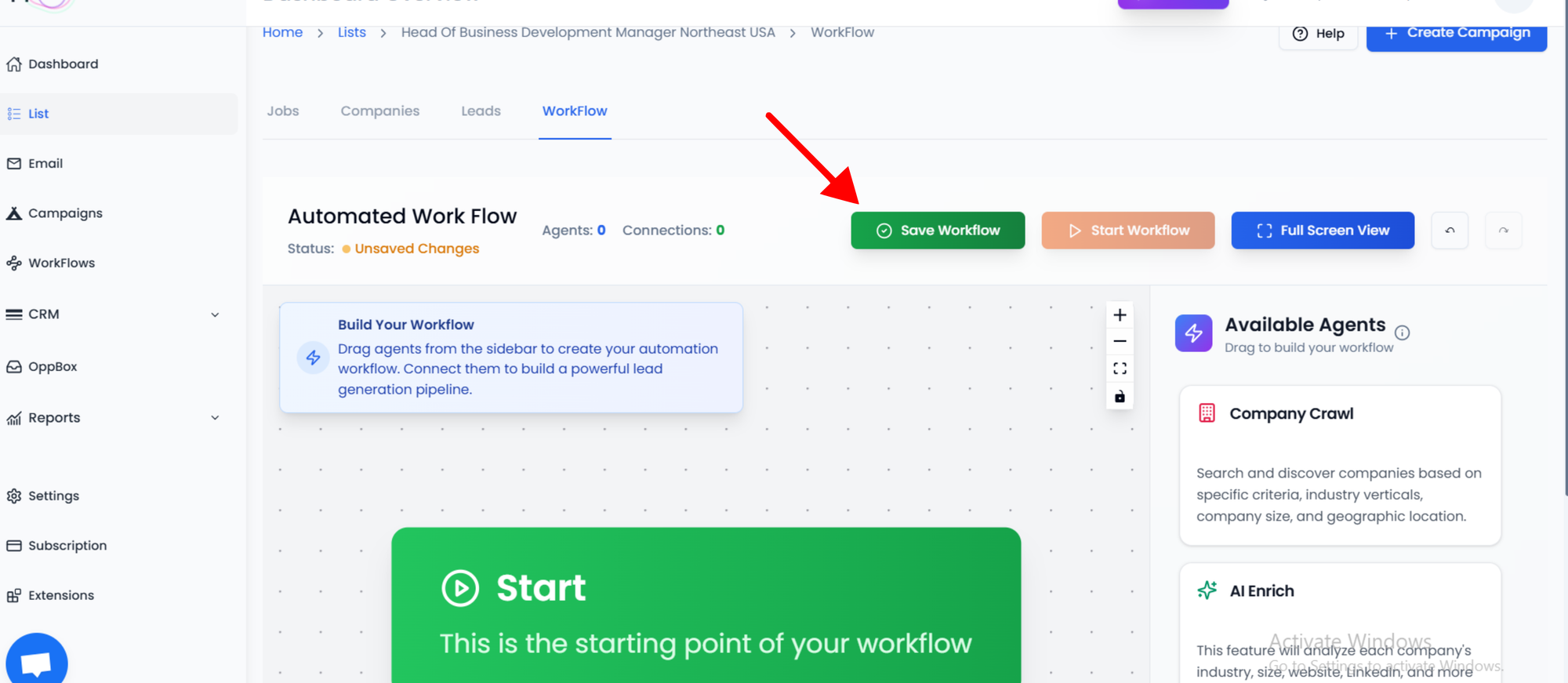The image size is (1568, 683).
Task: Click the redo arrow button
Action: (1503, 231)
